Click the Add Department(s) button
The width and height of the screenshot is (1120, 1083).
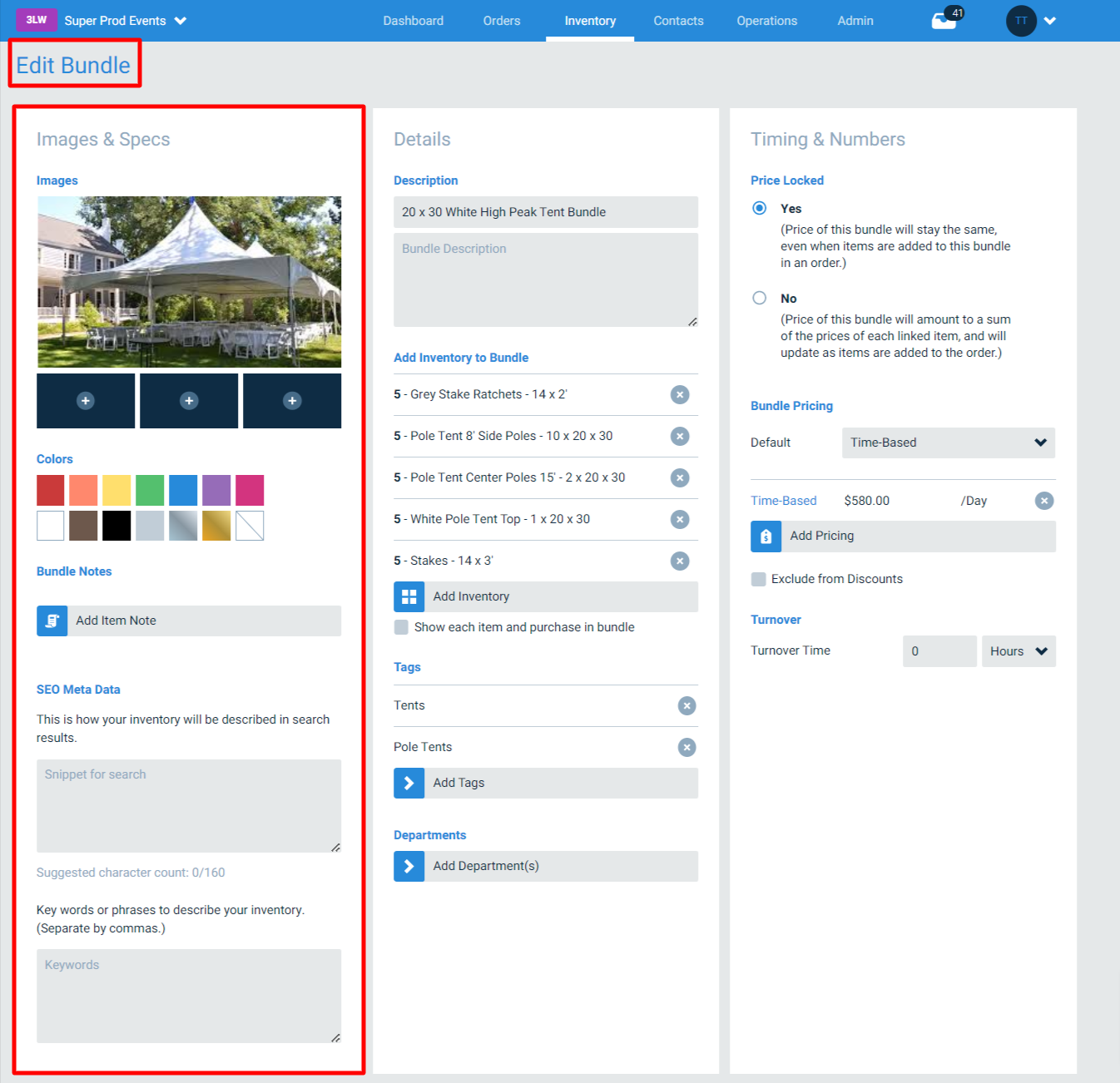point(546,866)
